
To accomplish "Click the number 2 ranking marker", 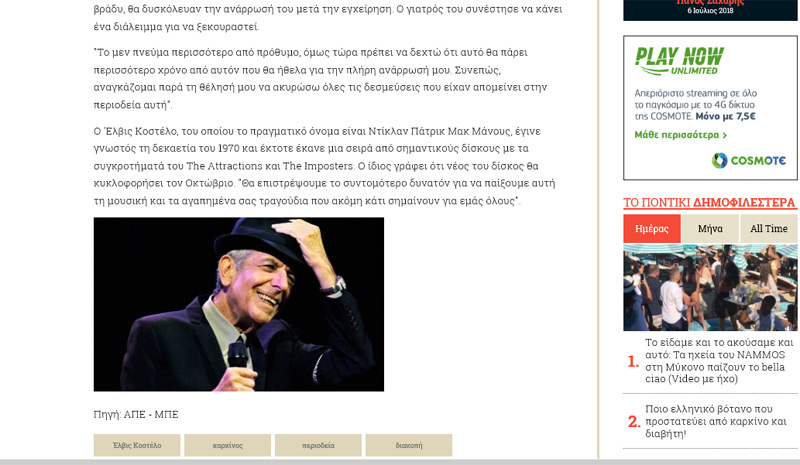I will pos(634,422).
